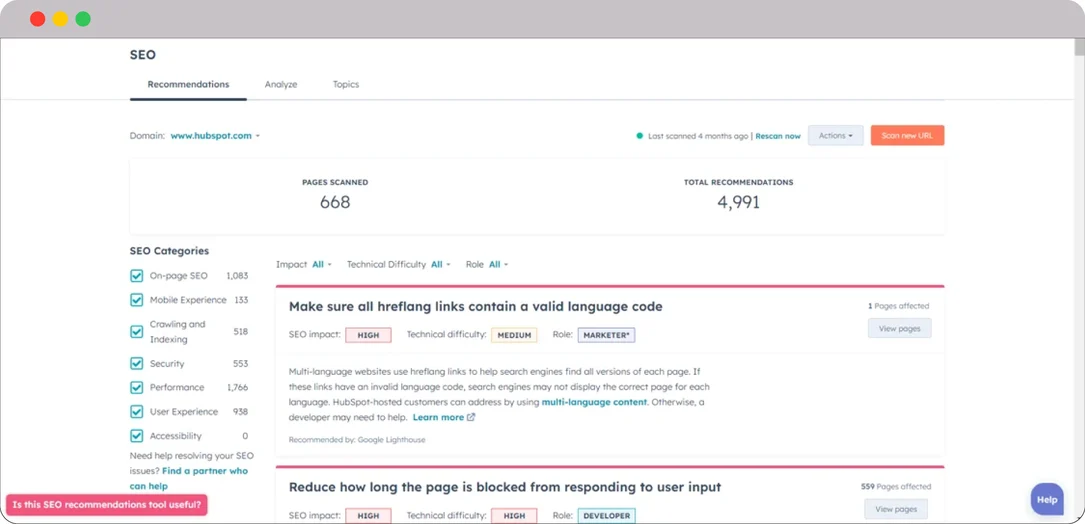Viewport: 1085px width, 524px height.
Task: Click the Performance count 1,766
Action: tap(237, 388)
